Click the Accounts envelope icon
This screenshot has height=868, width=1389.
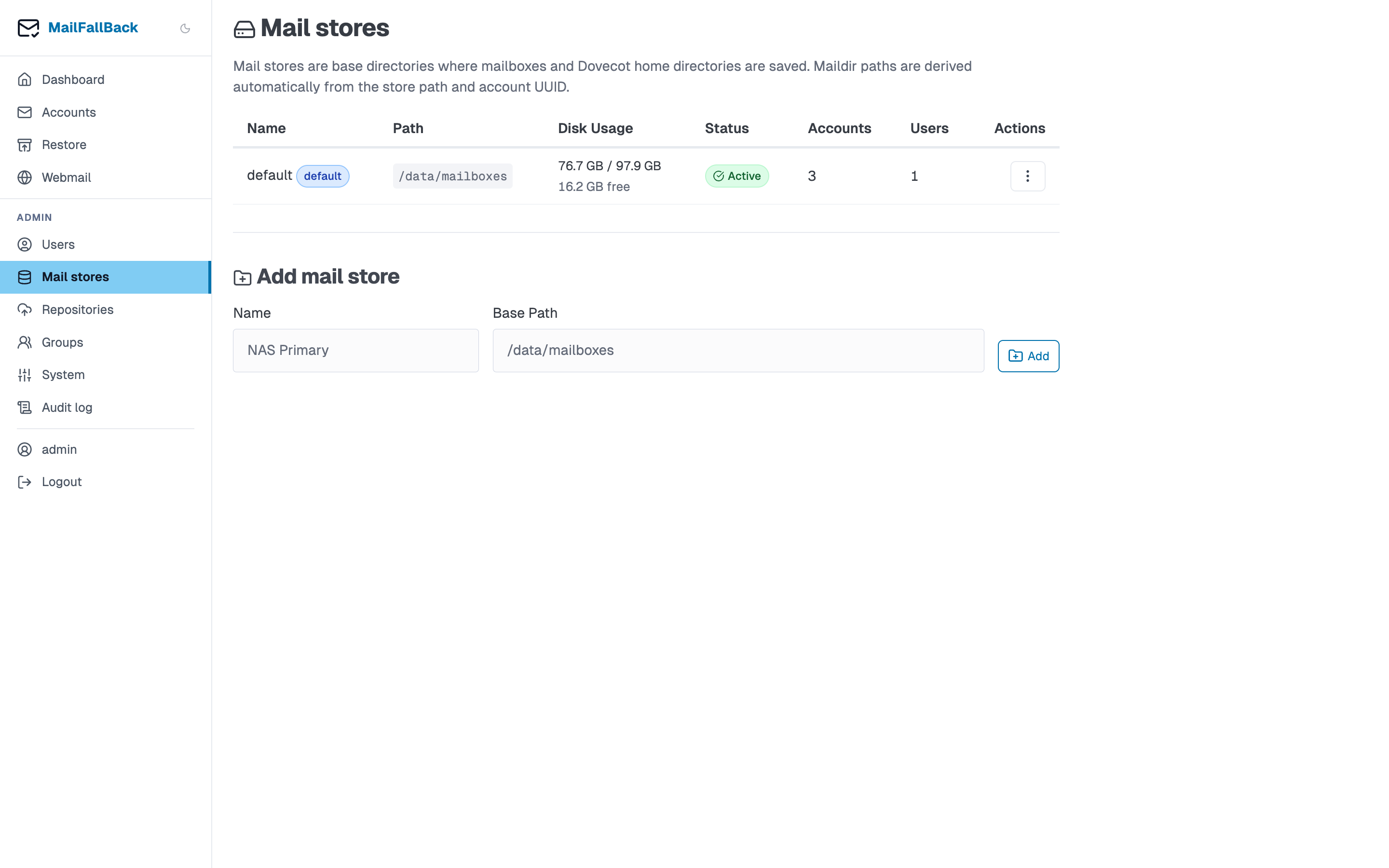25,112
